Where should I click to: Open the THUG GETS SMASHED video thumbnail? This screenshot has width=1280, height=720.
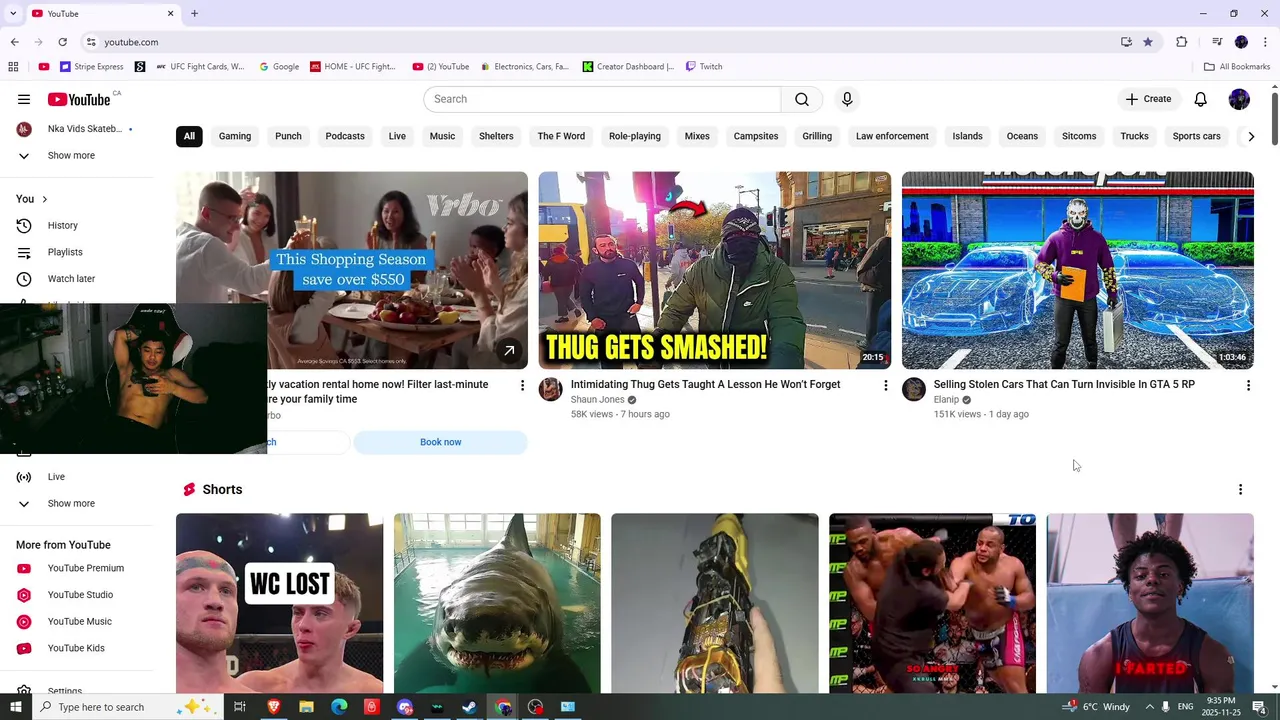pos(715,270)
